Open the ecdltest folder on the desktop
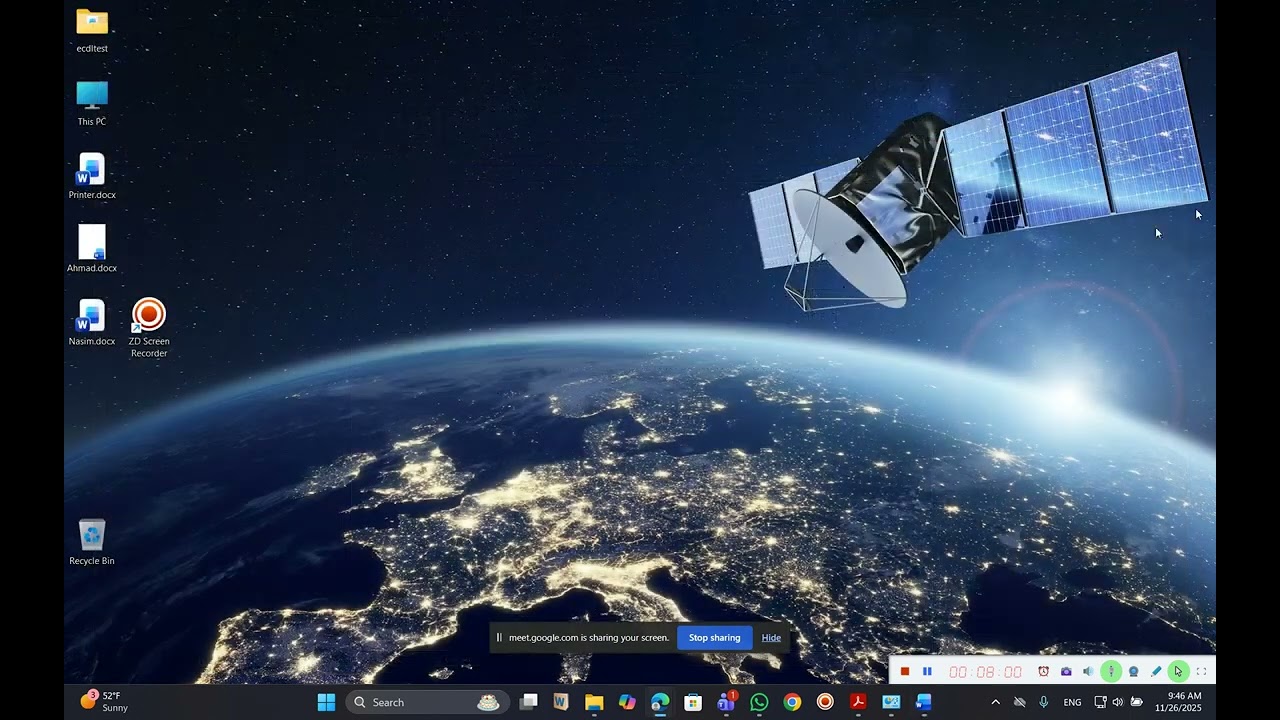 click(92, 30)
